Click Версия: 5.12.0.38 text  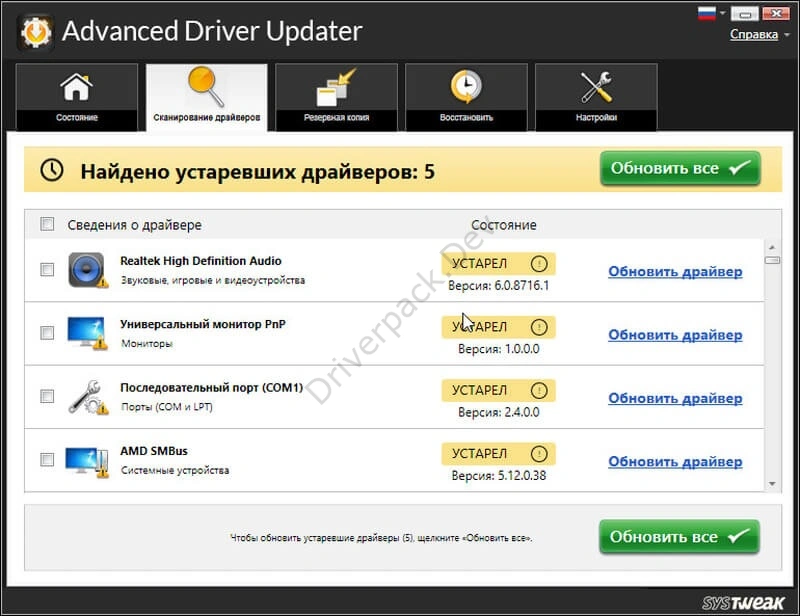tap(498, 475)
